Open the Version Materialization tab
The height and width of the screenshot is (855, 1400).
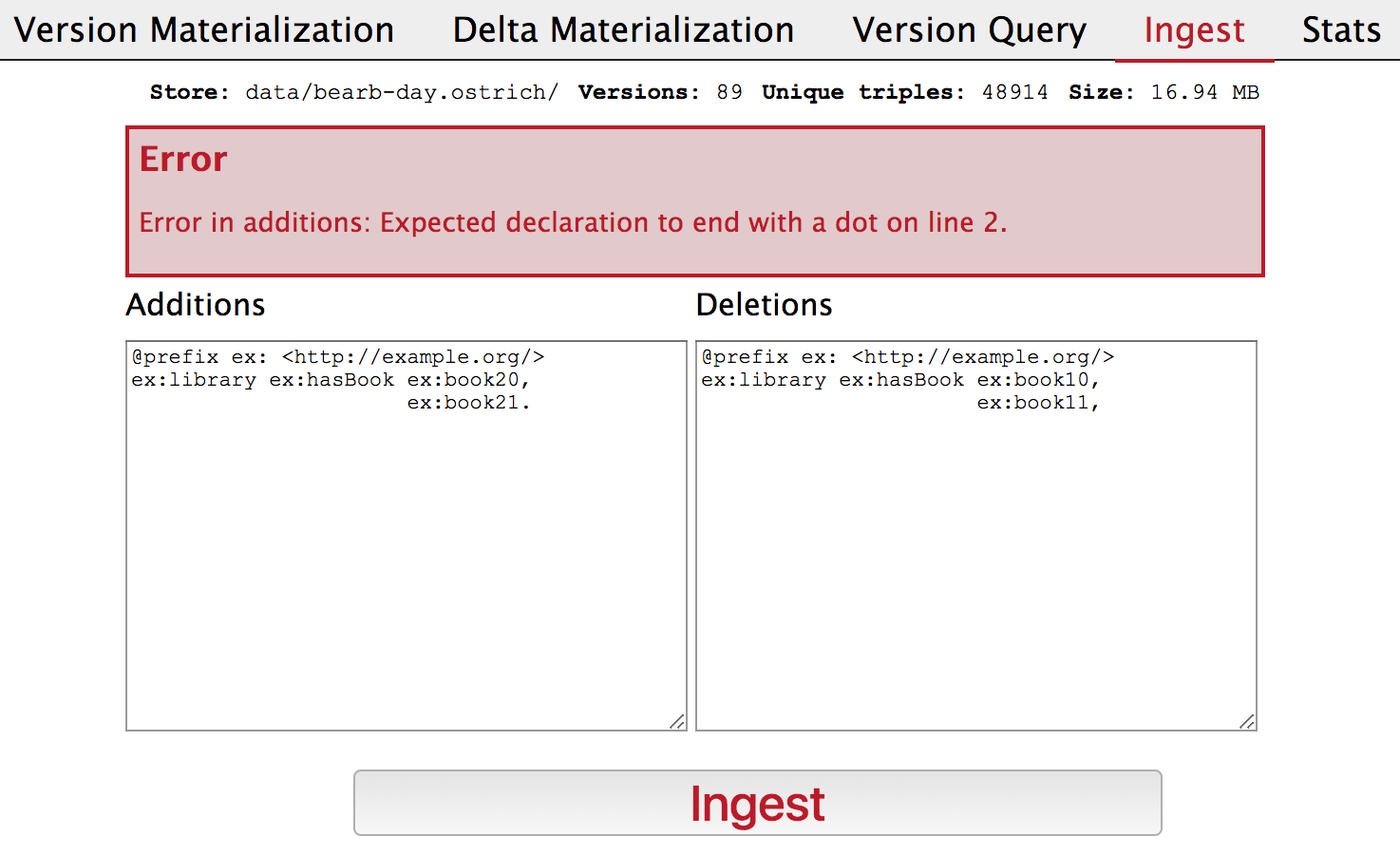(x=204, y=30)
